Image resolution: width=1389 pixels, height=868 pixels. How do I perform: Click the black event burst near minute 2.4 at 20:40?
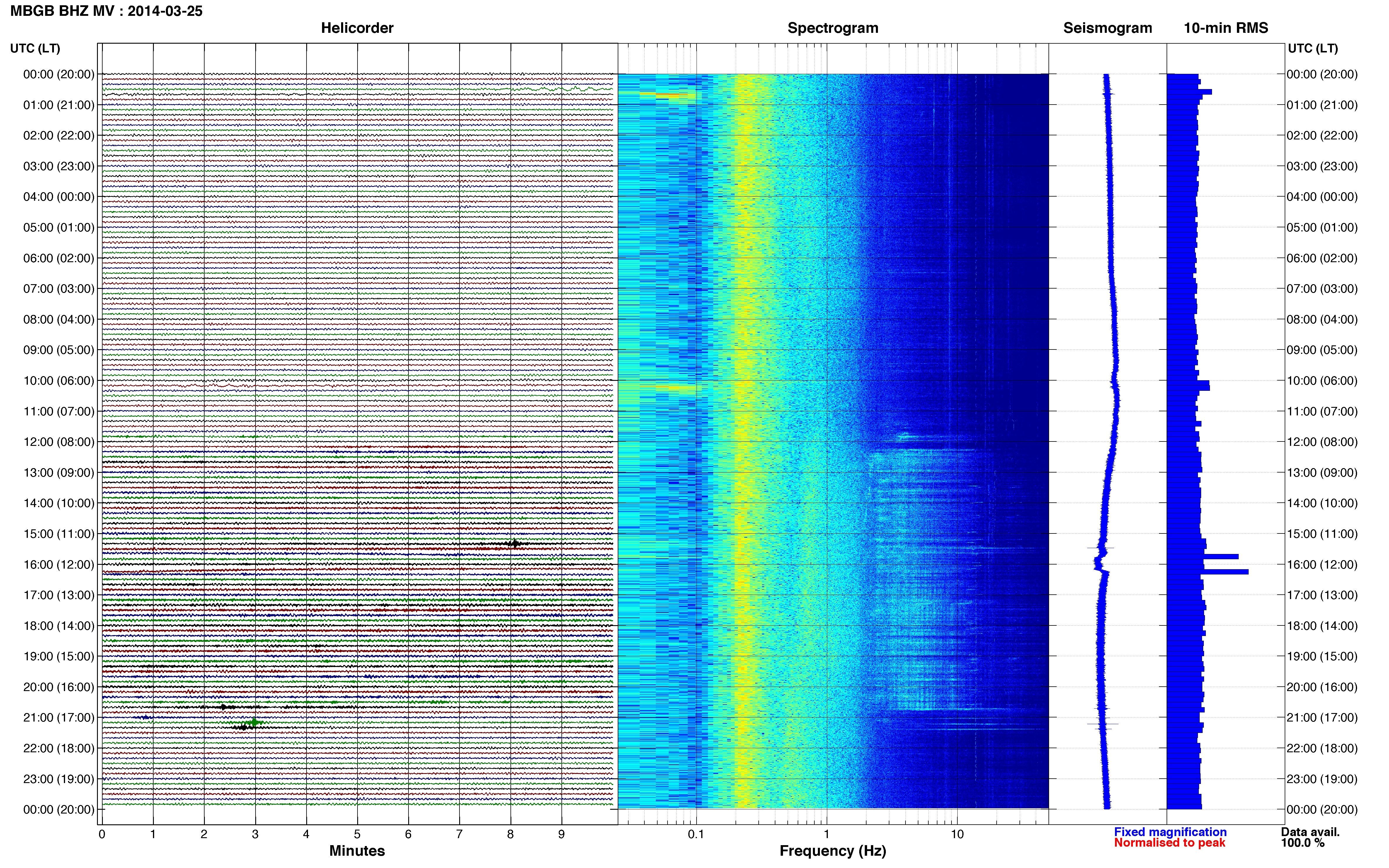point(224,707)
